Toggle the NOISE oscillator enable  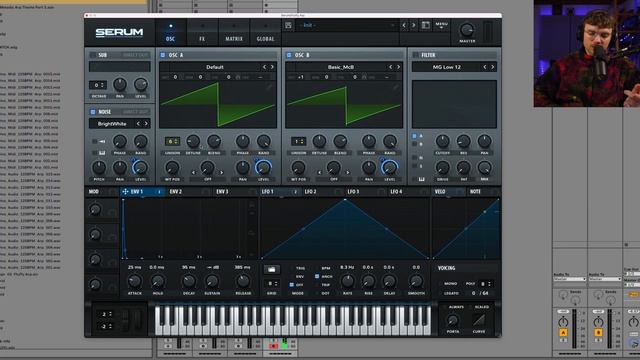pos(93,111)
